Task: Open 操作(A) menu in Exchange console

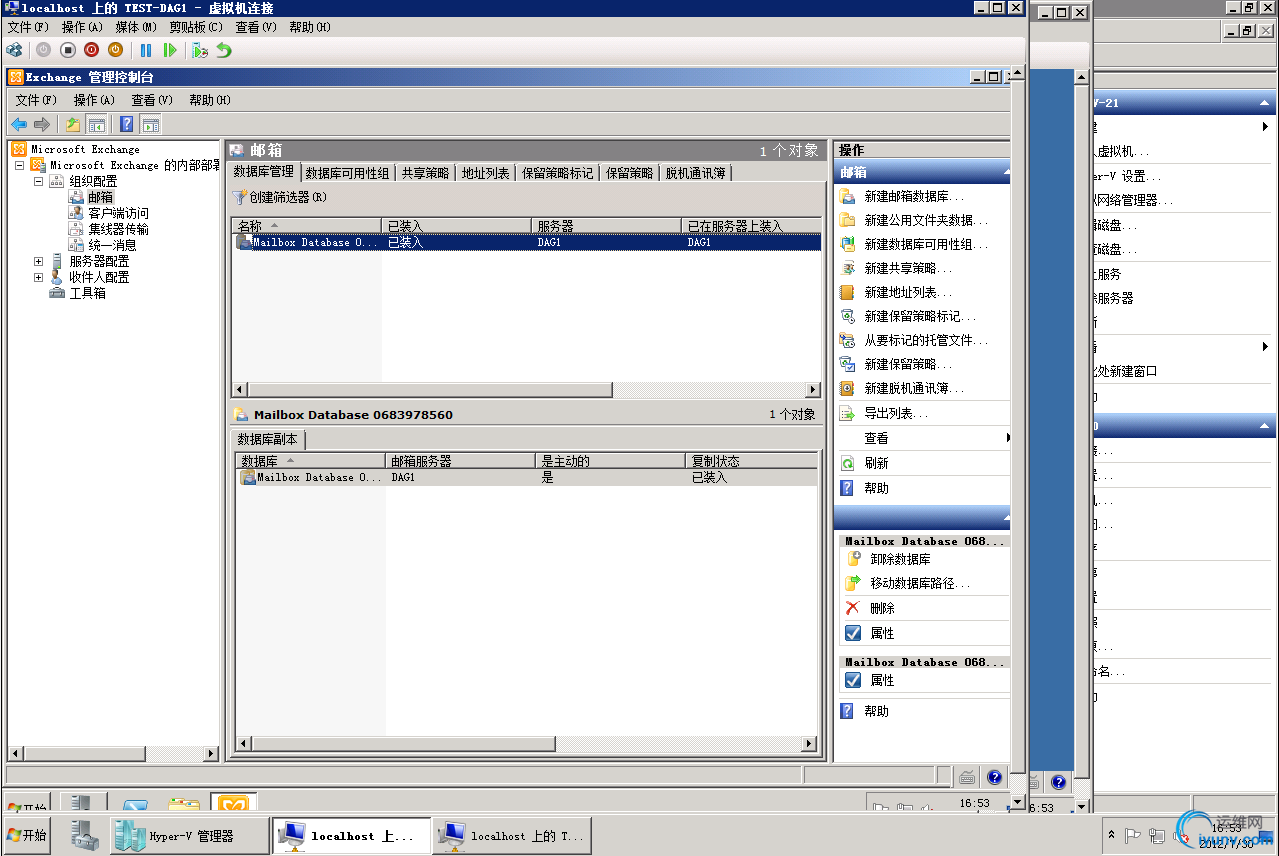Action: (94, 100)
